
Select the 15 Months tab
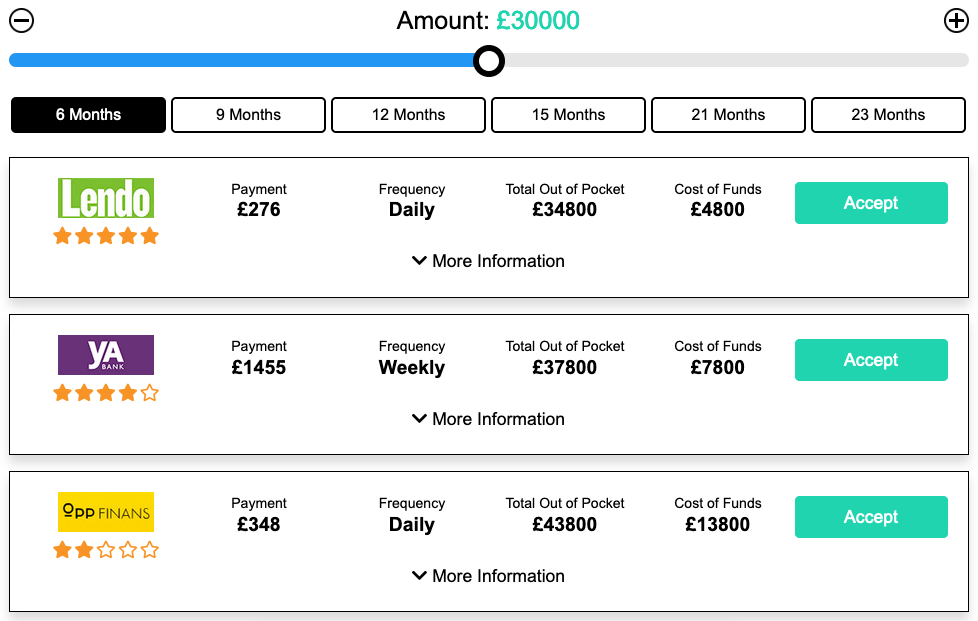[568, 115]
